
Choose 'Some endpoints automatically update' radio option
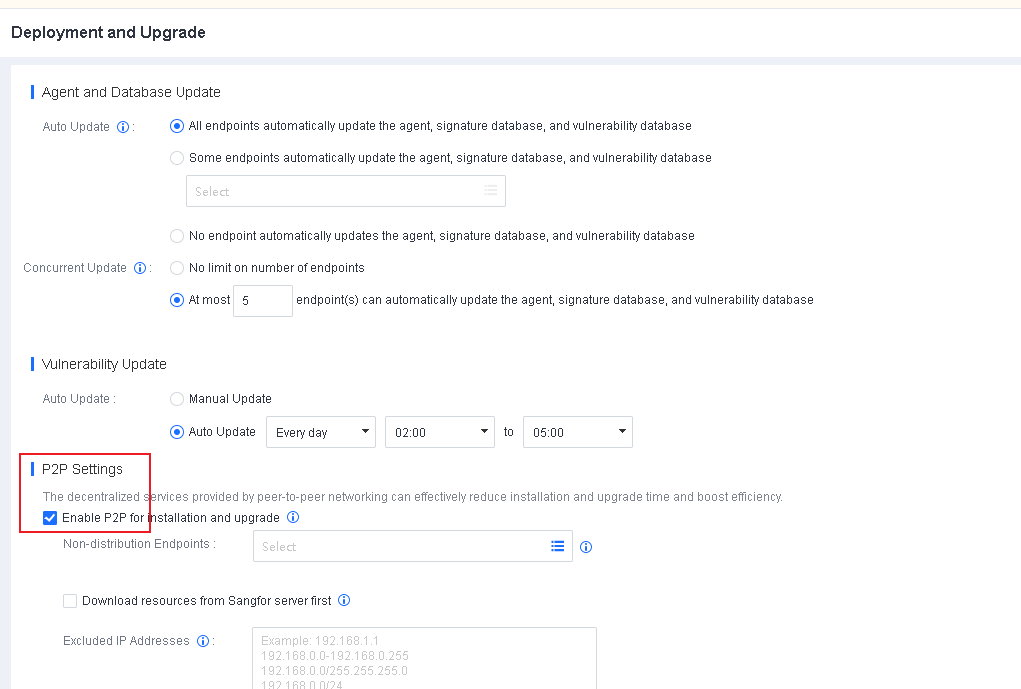[x=177, y=158]
